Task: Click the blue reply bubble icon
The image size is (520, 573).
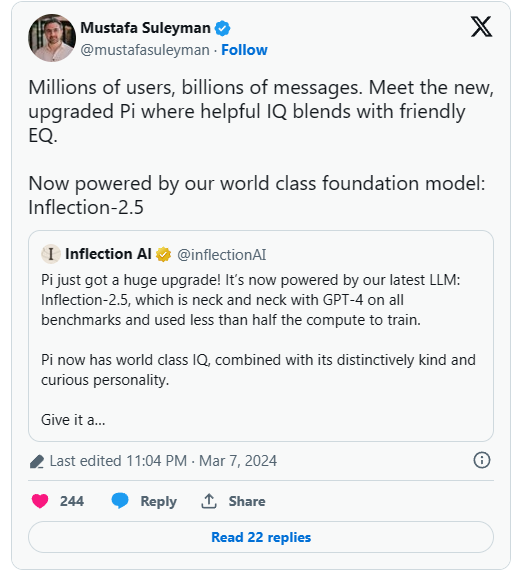Action: 120,501
